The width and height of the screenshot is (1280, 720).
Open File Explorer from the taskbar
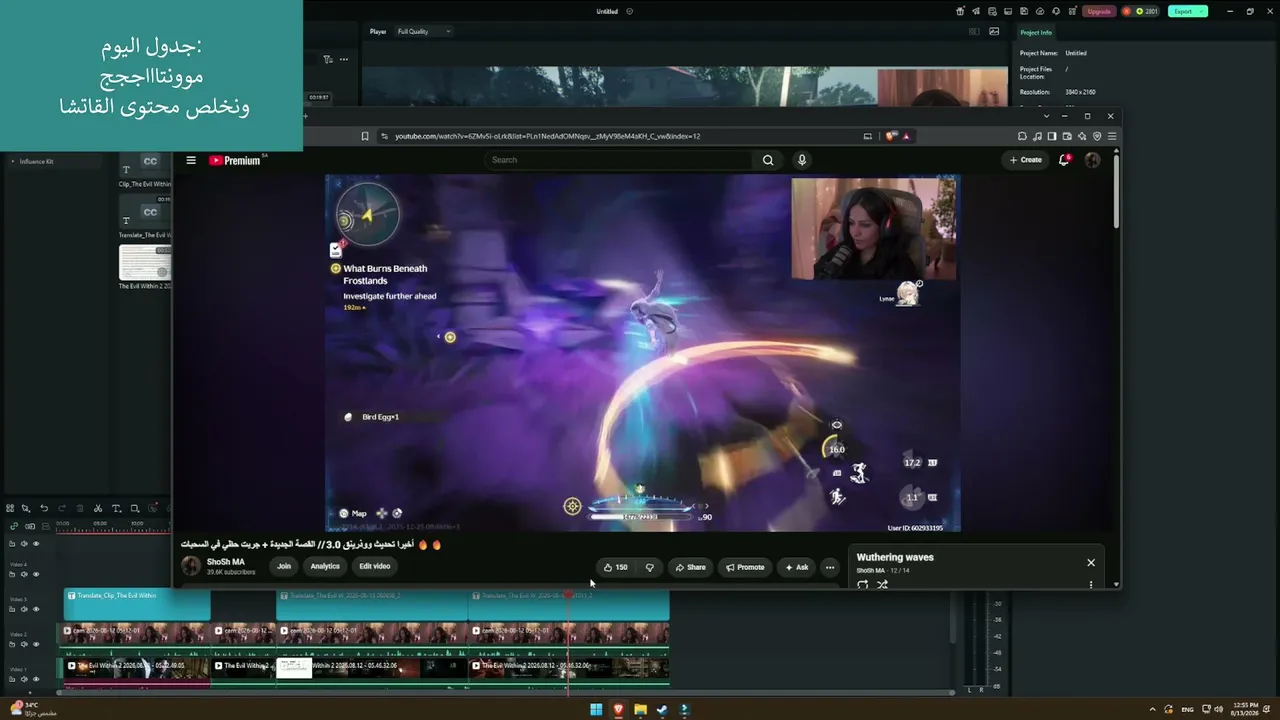coord(640,710)
